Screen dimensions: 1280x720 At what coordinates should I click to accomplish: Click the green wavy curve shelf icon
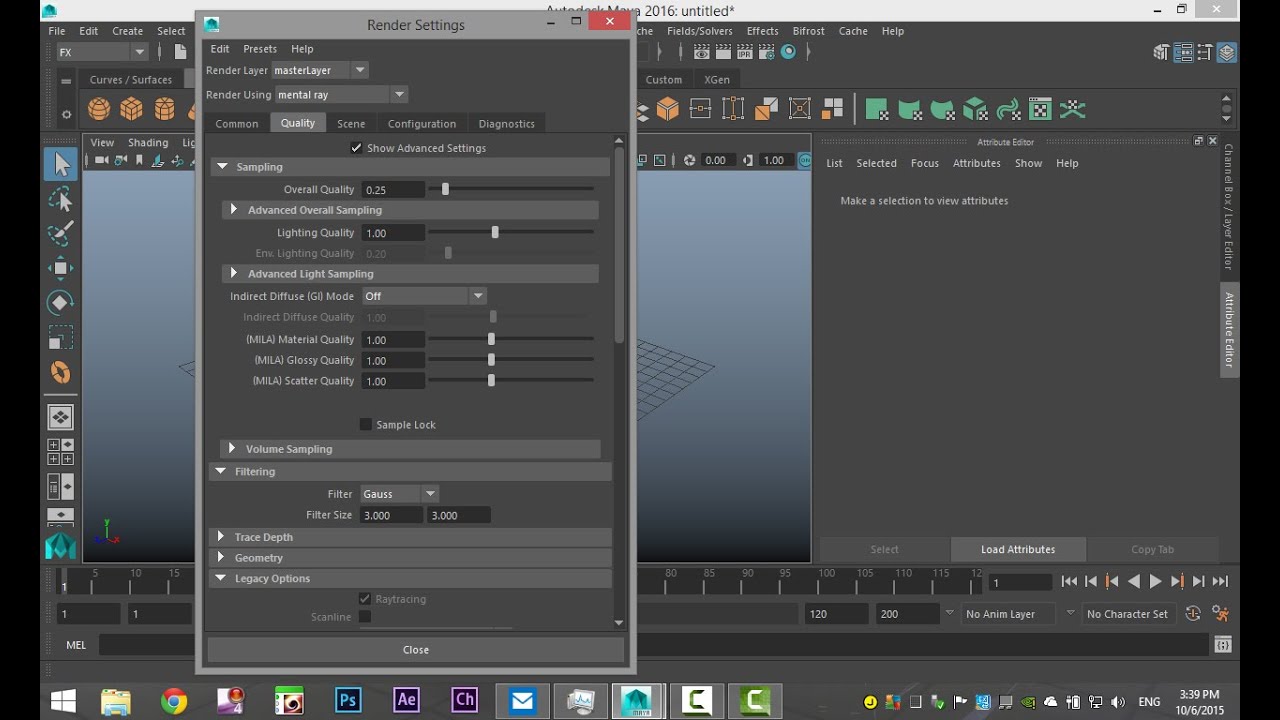pos(1008,109)
